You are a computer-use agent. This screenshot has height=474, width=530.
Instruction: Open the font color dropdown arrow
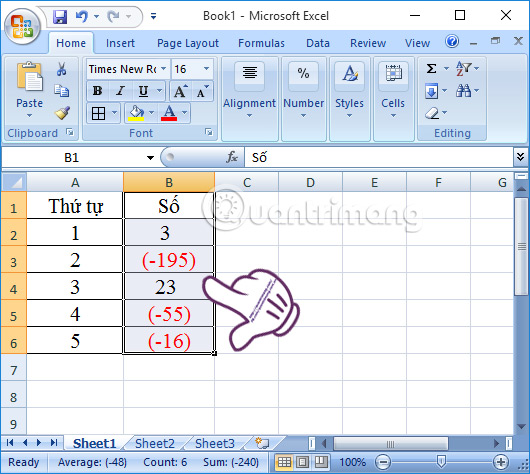point(185,113)
